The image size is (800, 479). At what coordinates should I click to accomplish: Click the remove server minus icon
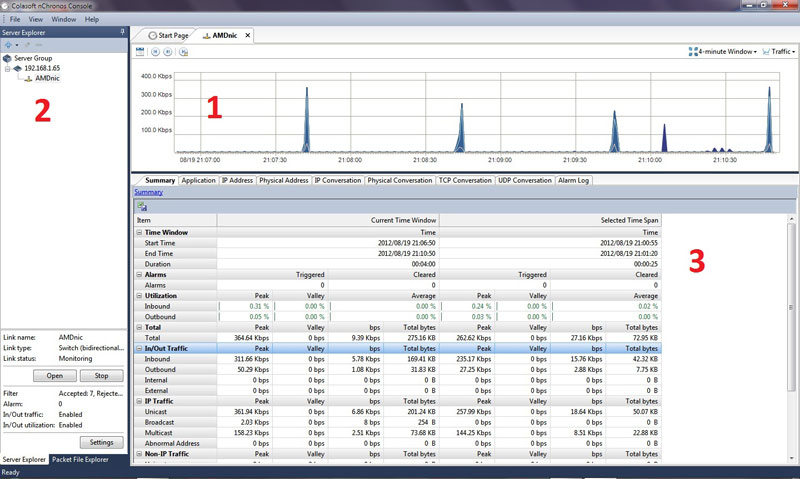[x=39, y=45]
